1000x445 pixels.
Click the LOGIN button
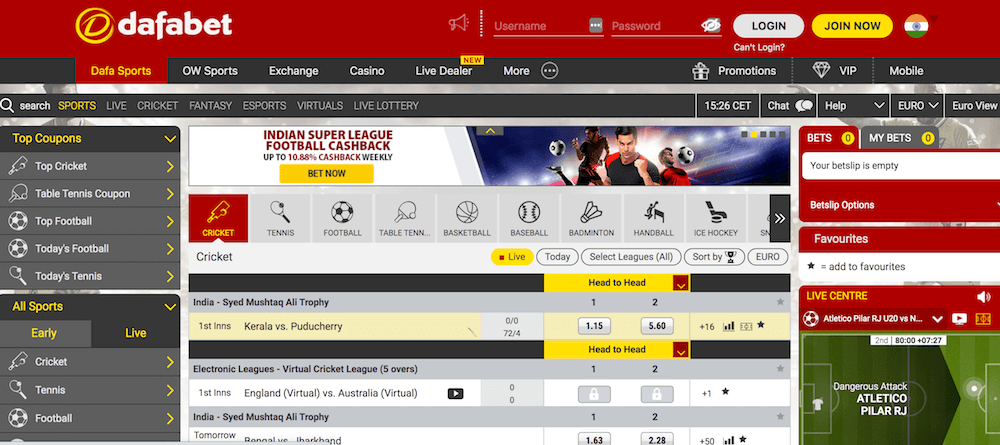(768, 26)
